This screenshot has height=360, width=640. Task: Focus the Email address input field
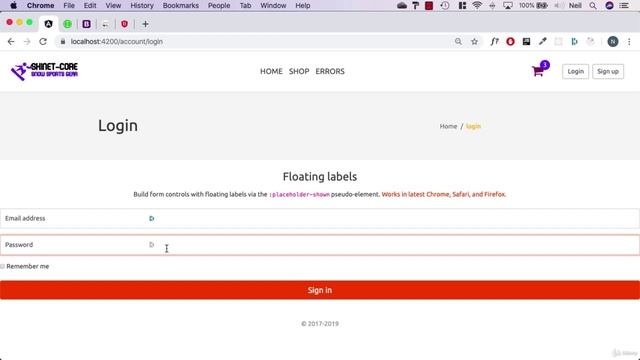pos(320,218)
